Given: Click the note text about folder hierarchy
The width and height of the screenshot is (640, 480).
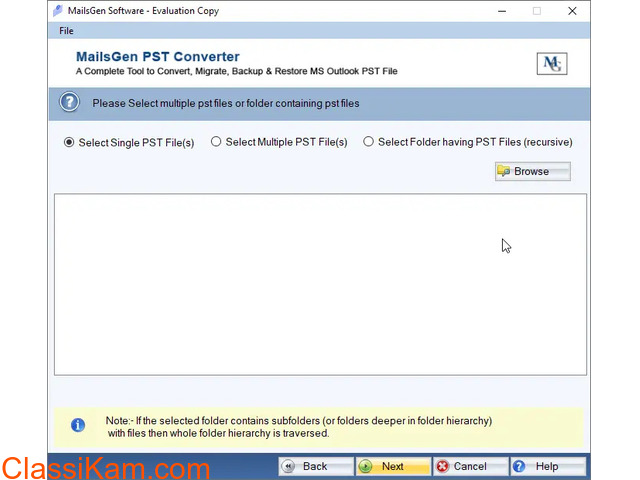Looking at the screenshot, I should pyautogui.click(x=299, y=427).
